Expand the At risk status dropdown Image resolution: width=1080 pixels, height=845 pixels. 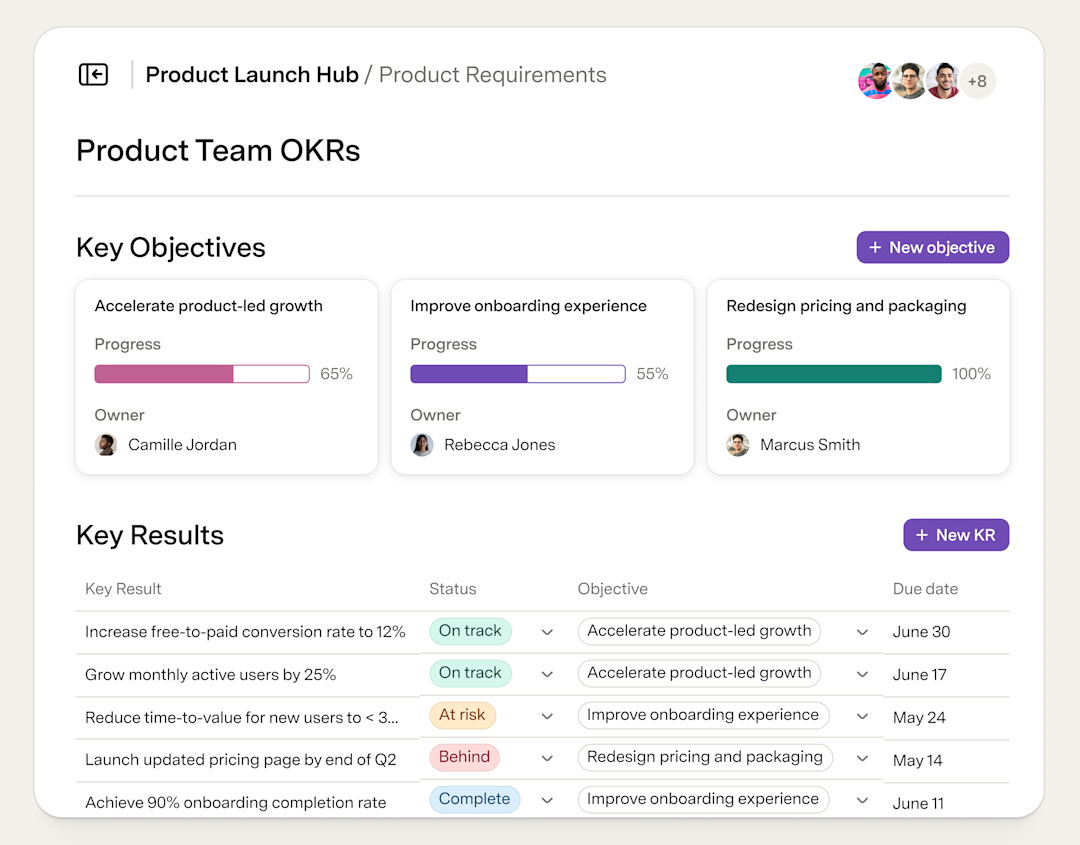pyautogui.click(x=547, y=716)
